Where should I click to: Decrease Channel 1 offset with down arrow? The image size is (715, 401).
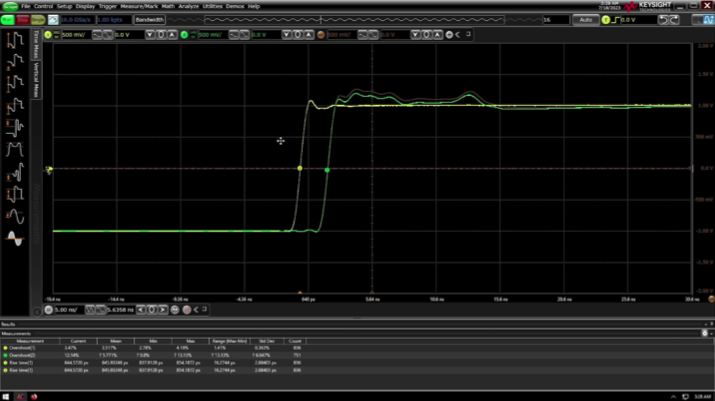(x=150, y=35)
